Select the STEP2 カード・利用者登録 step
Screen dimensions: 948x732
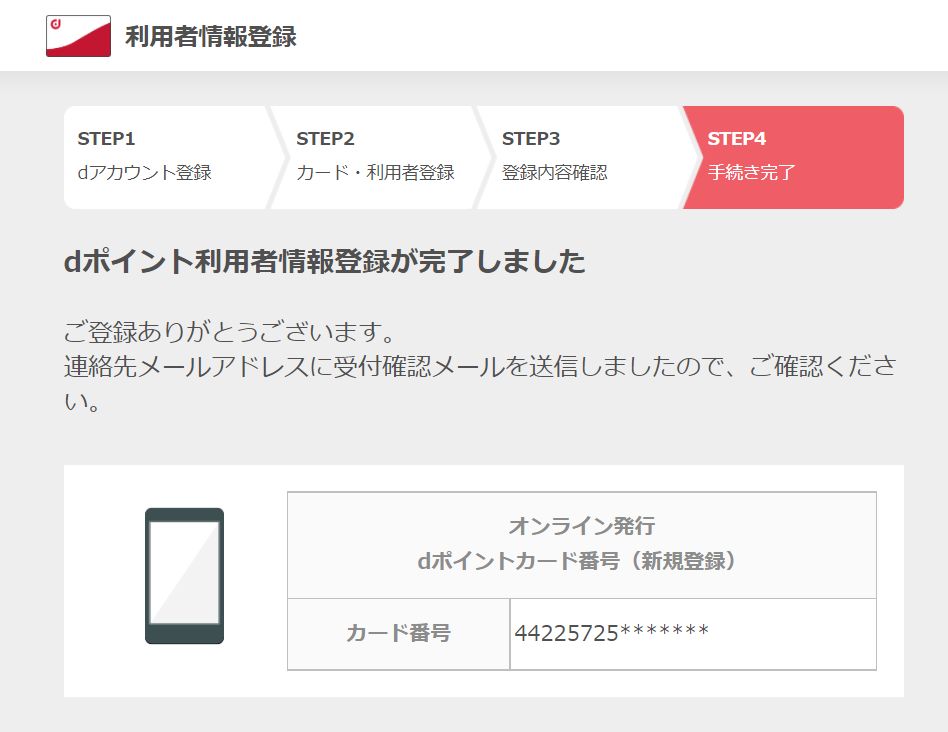(375, 157)
